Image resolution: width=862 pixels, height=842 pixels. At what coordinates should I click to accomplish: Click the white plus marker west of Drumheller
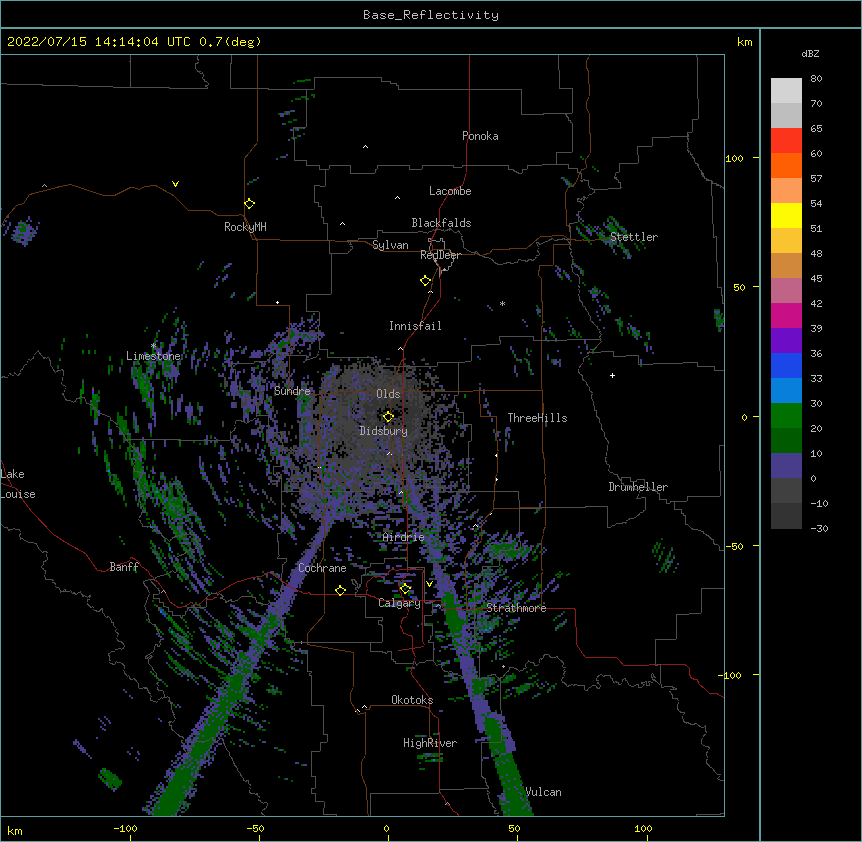(x=612, y=375)
